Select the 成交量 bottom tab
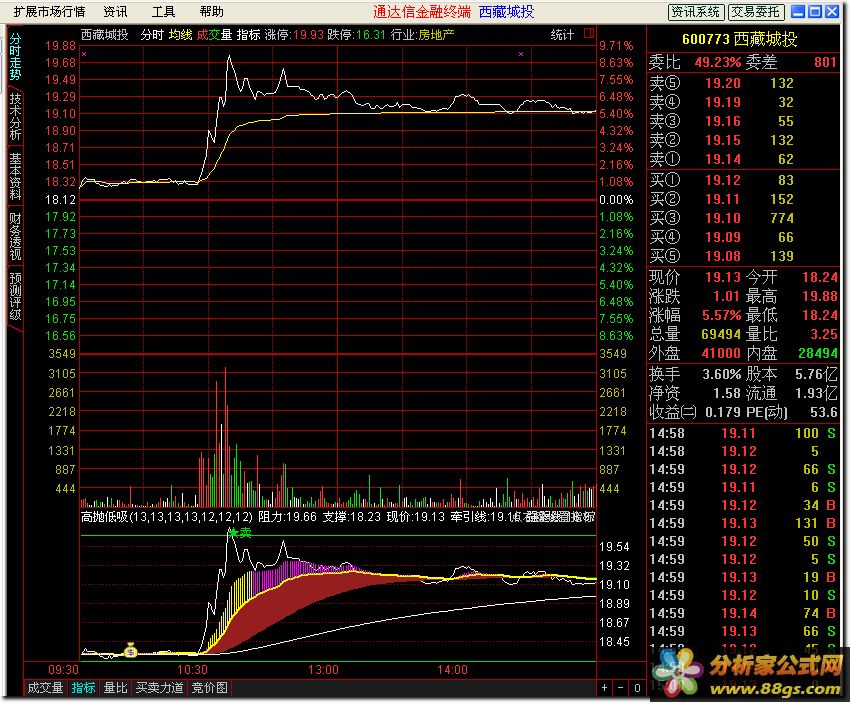852x704 pixels. (46, 688)
